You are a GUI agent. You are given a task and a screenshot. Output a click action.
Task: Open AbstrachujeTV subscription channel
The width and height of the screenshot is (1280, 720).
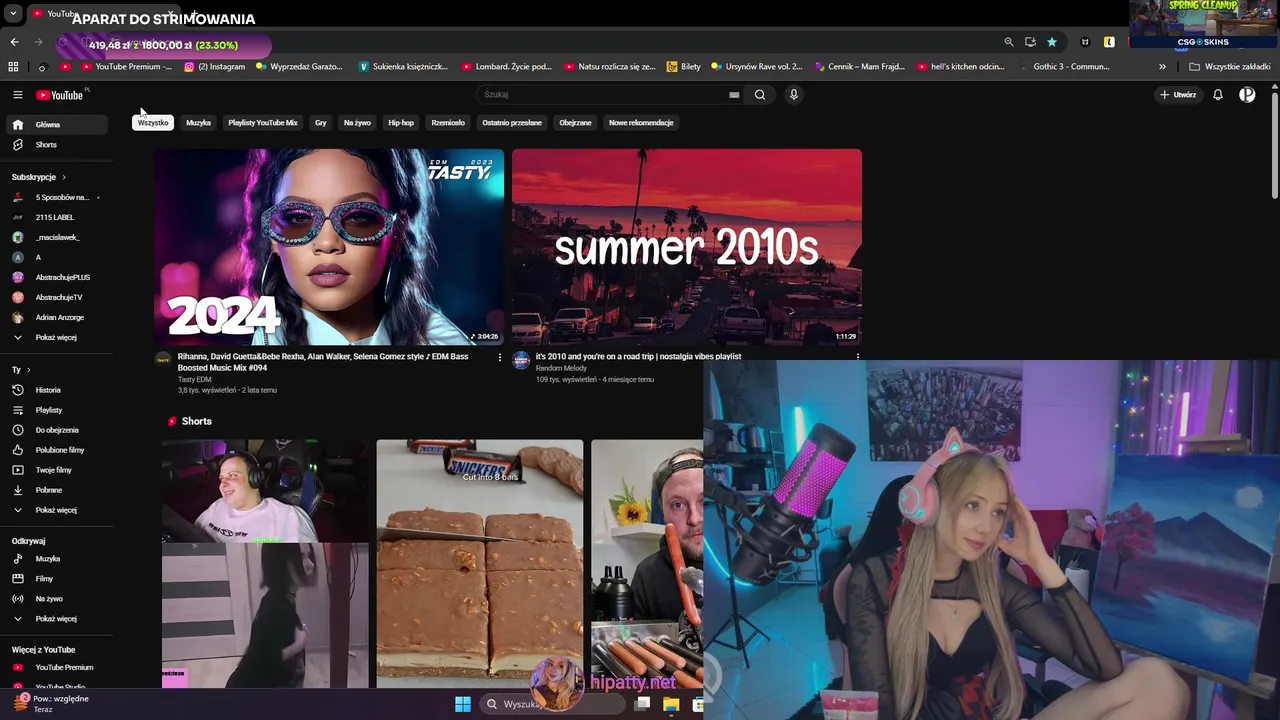click(x=56, y=297)
